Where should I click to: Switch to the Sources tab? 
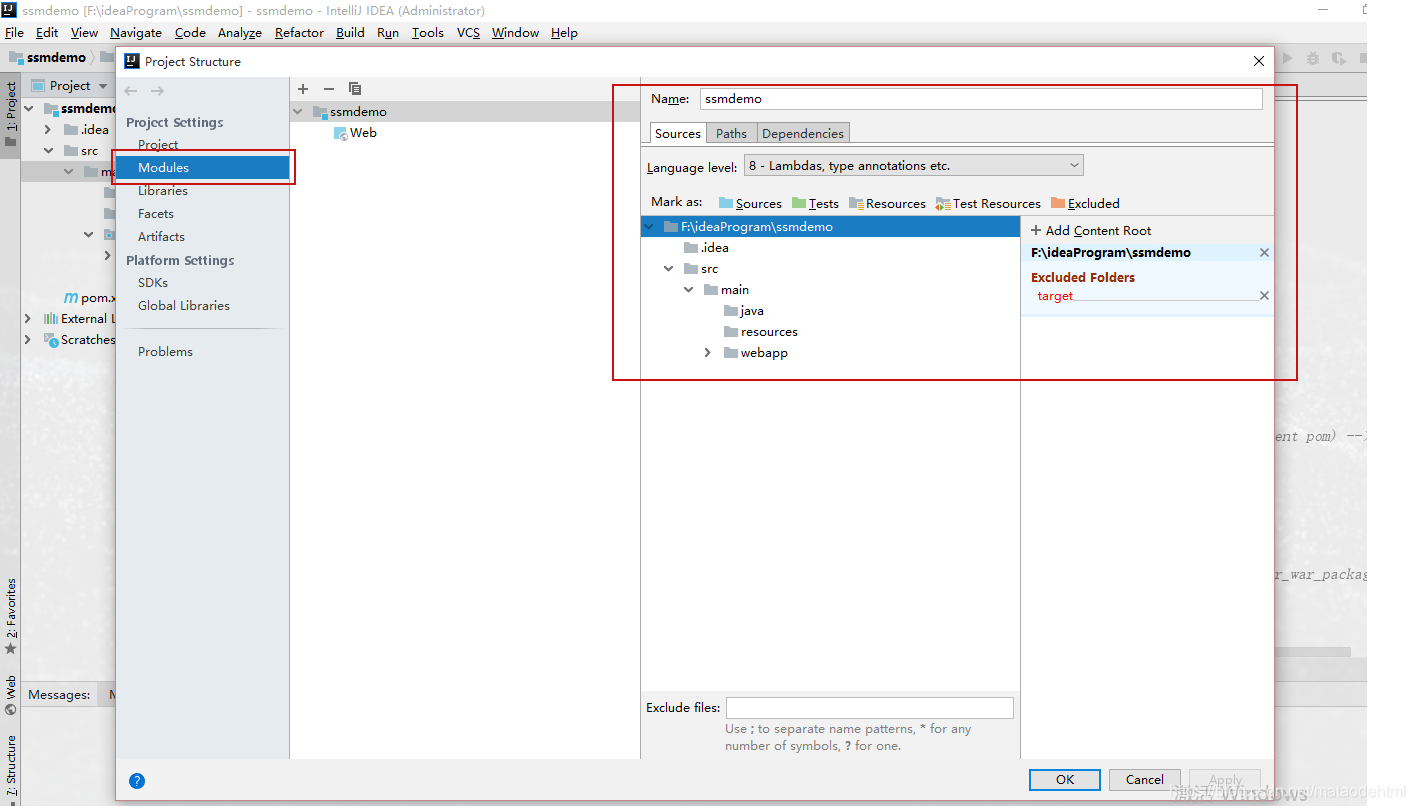pyautogui.click(x=678, y=134)
